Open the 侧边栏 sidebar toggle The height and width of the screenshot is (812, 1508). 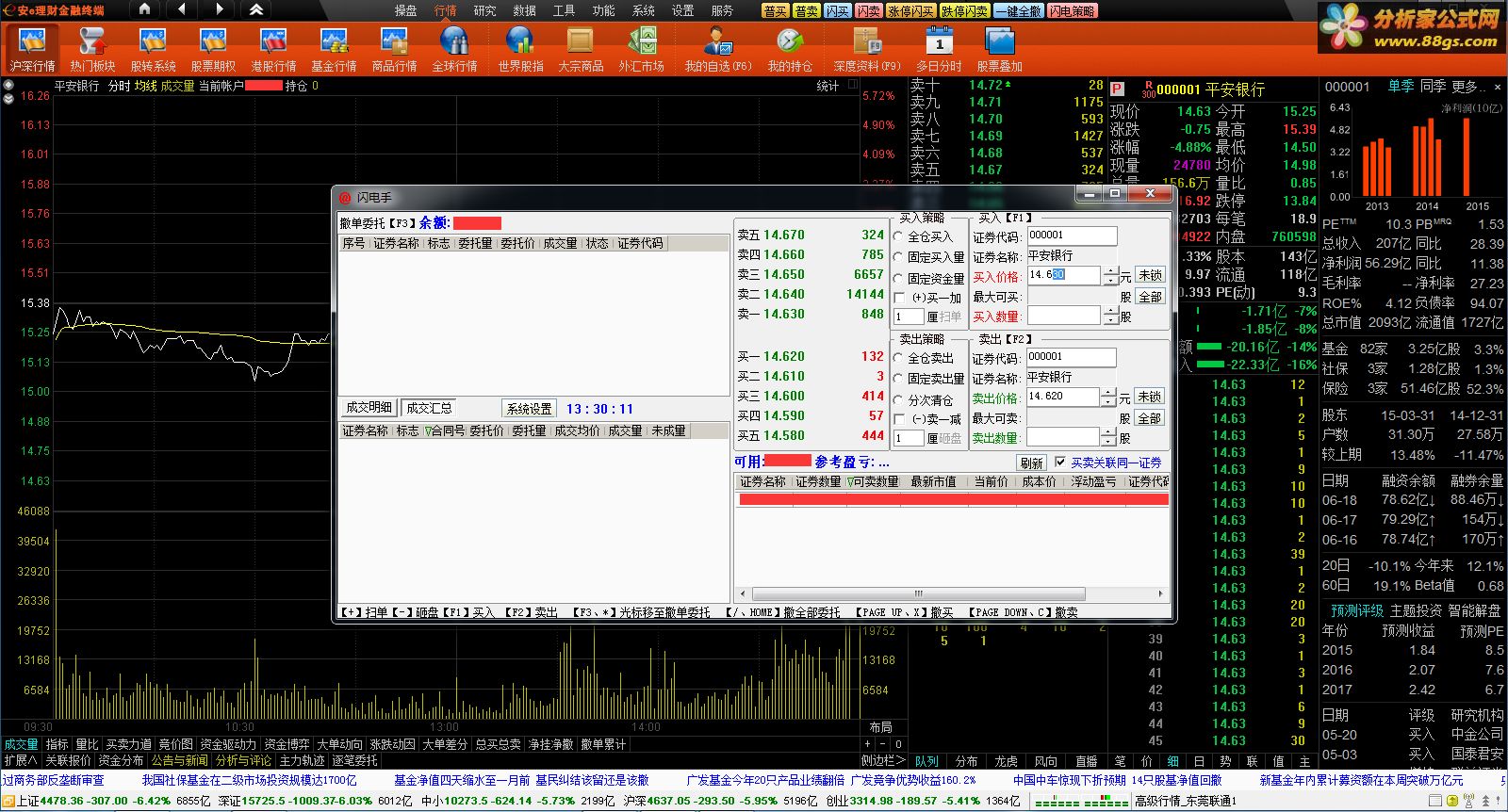882,760
